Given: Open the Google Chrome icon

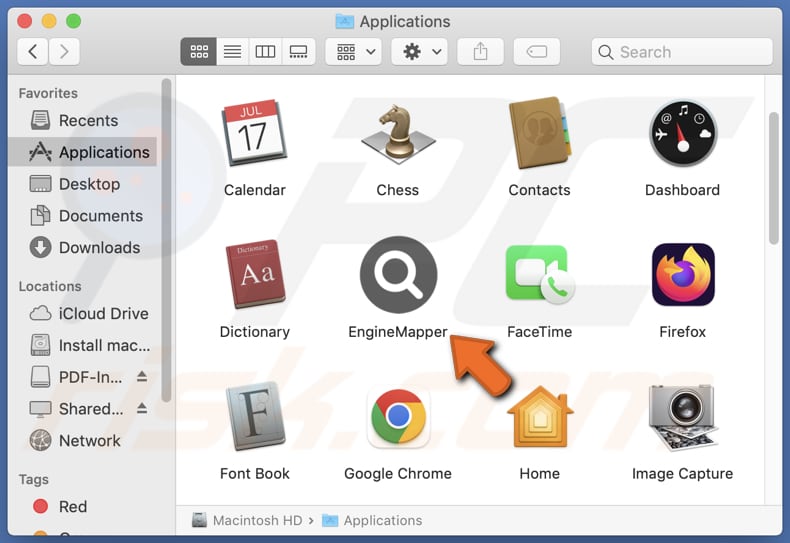Looking at the screenshot, I should click(398, 417).
